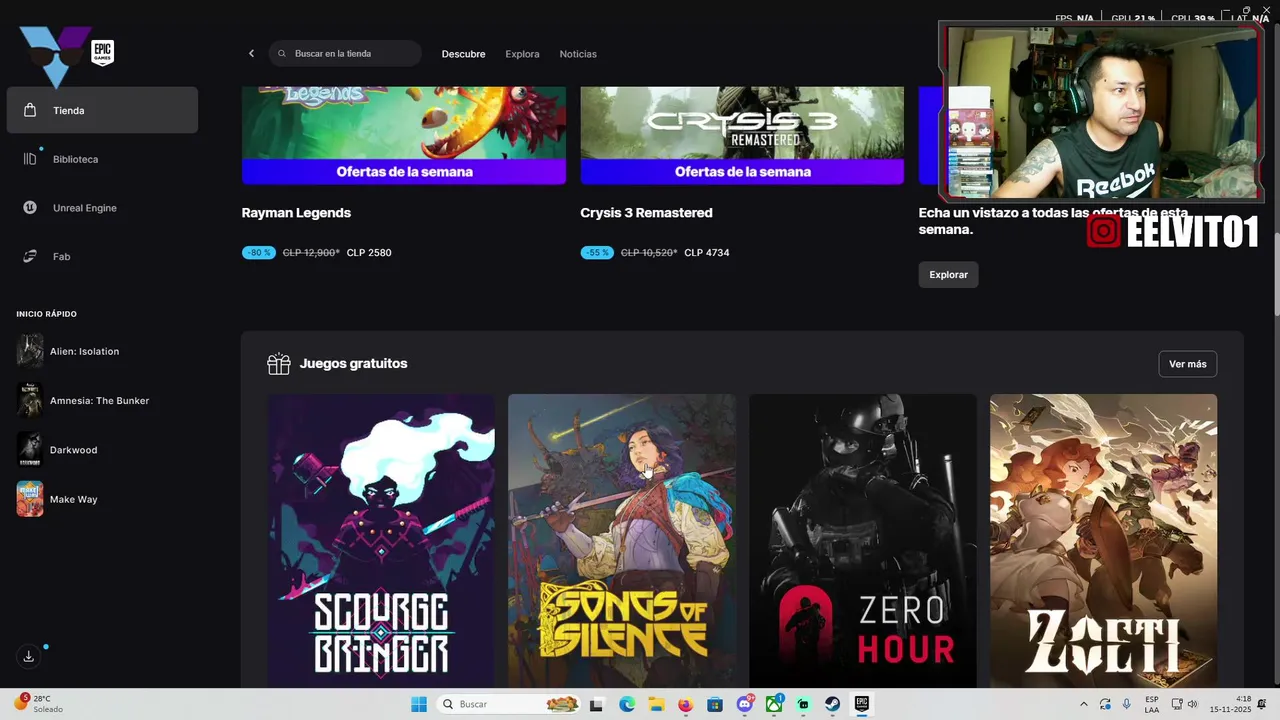Open Unreal Engine in the sidebar
This screenshot has height=720, width=1280.
[x=102, y=208]
